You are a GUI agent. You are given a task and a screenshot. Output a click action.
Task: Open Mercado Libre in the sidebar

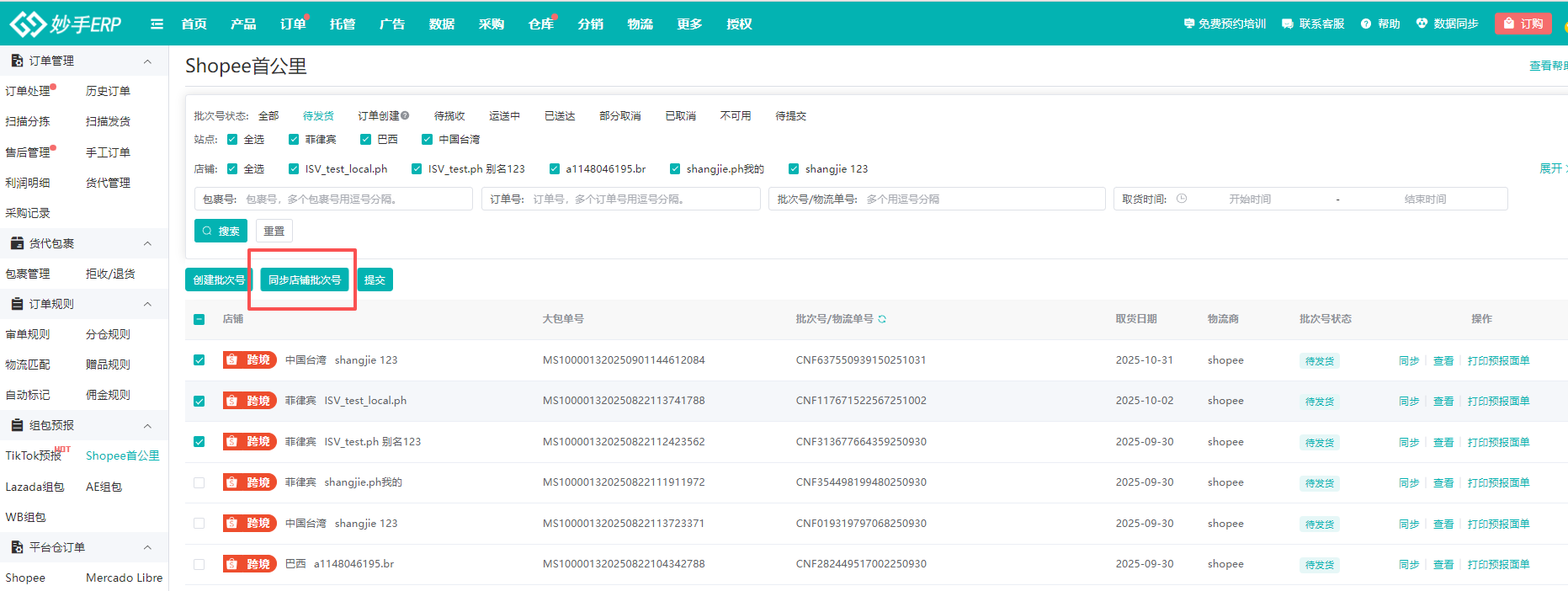[125, 578]
